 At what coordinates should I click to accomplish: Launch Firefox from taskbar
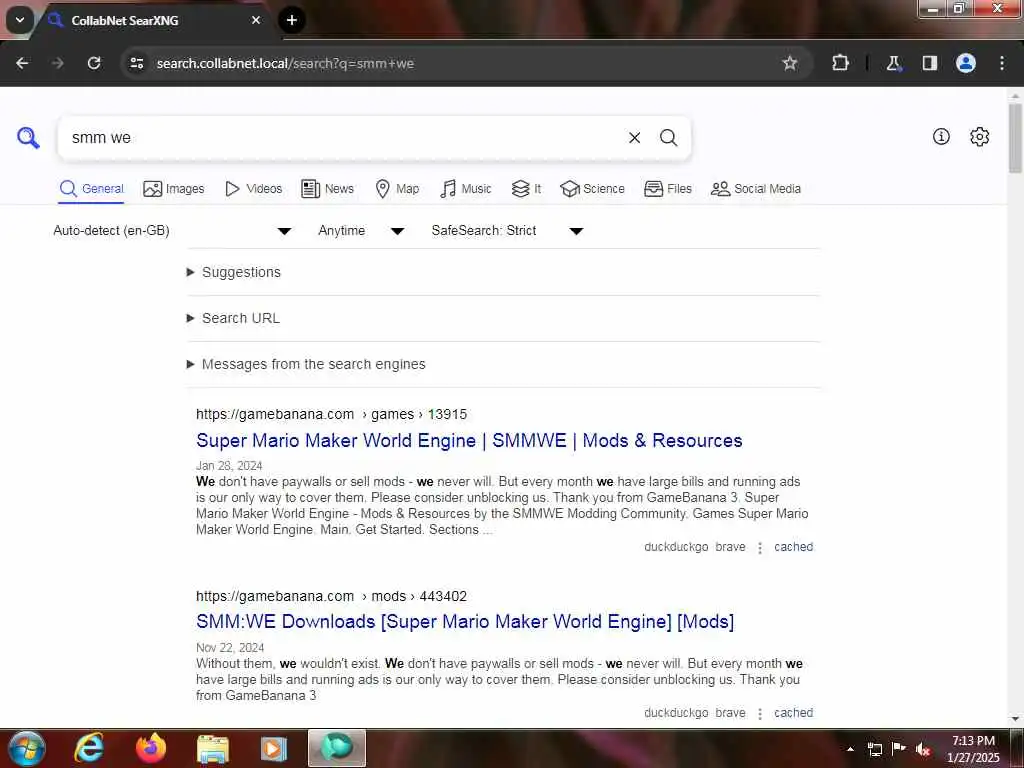pos(151,748)
